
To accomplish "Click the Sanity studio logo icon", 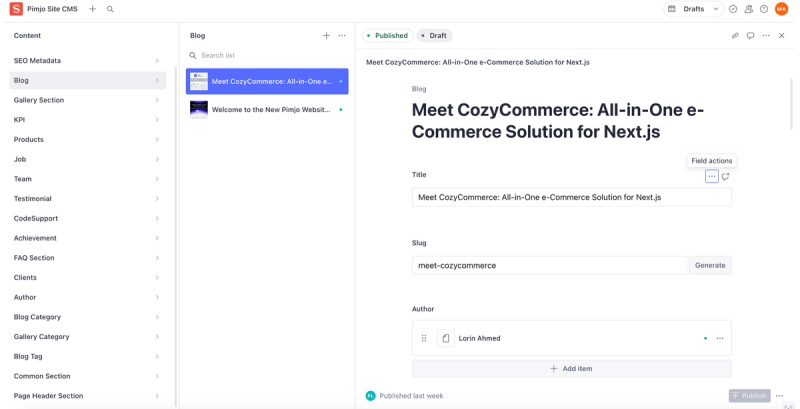I will tap(16, 9).
